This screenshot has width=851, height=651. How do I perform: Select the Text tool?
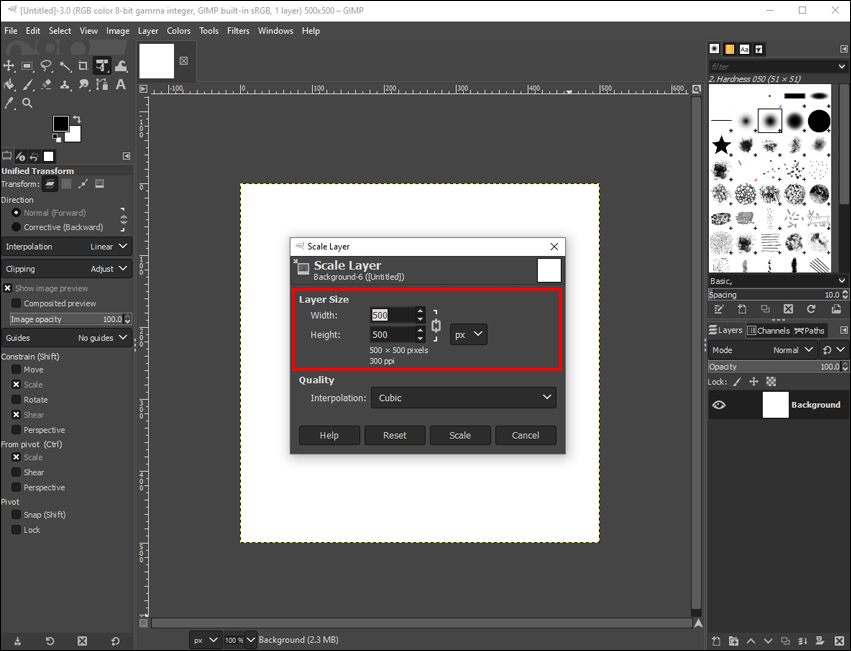click(x=120, y=85)
